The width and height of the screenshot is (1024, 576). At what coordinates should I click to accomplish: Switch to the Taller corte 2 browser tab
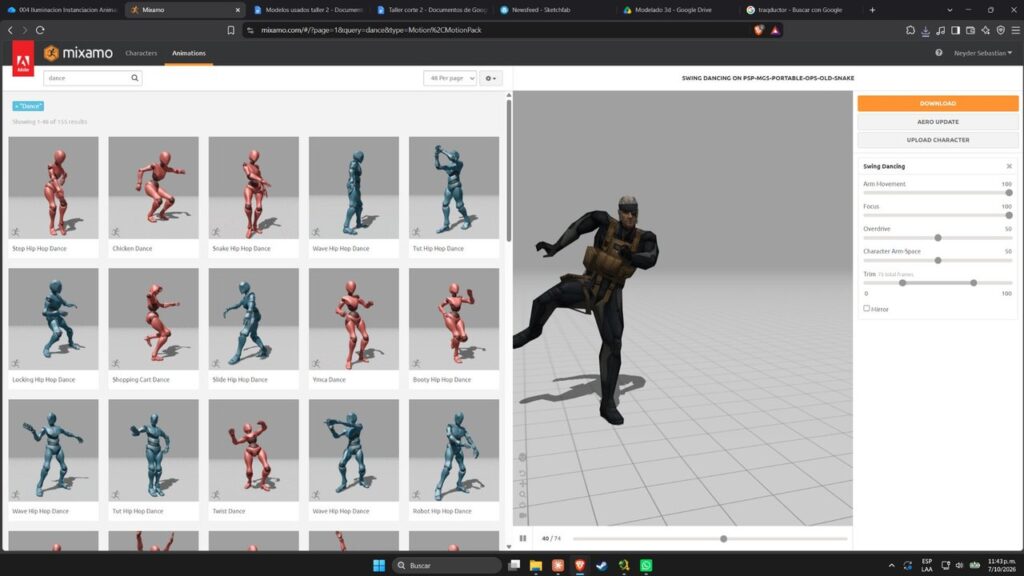click(431, 10)
